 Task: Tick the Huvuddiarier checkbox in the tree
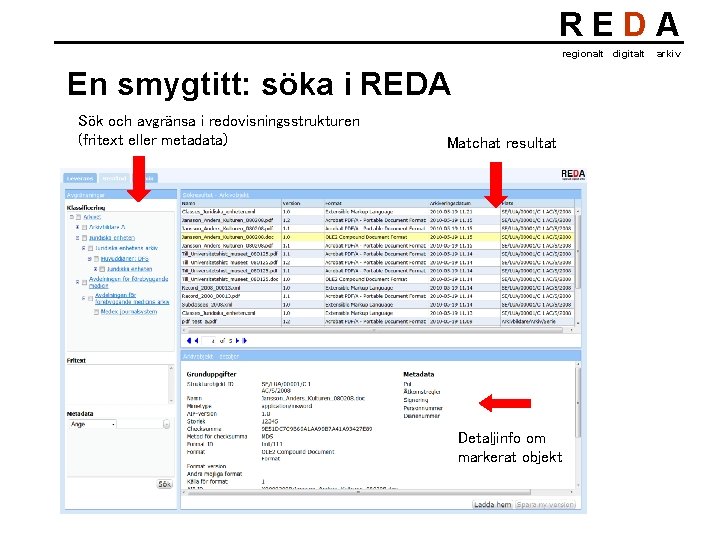[96, 259]
